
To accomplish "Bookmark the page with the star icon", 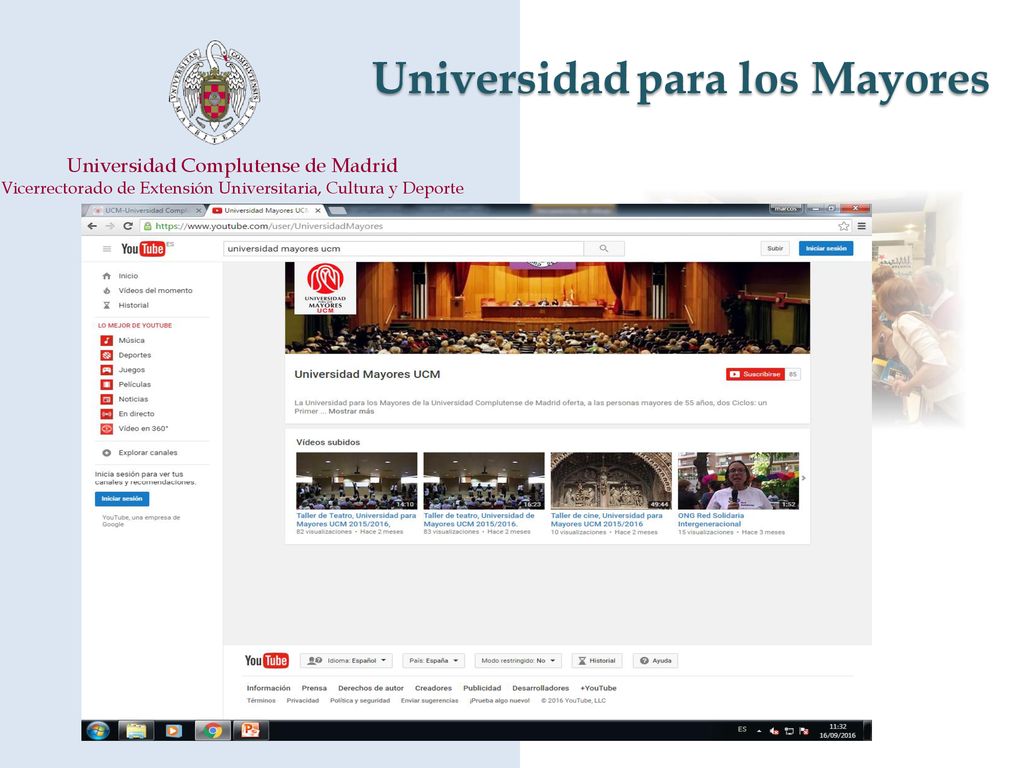I will tap(844, 226).
